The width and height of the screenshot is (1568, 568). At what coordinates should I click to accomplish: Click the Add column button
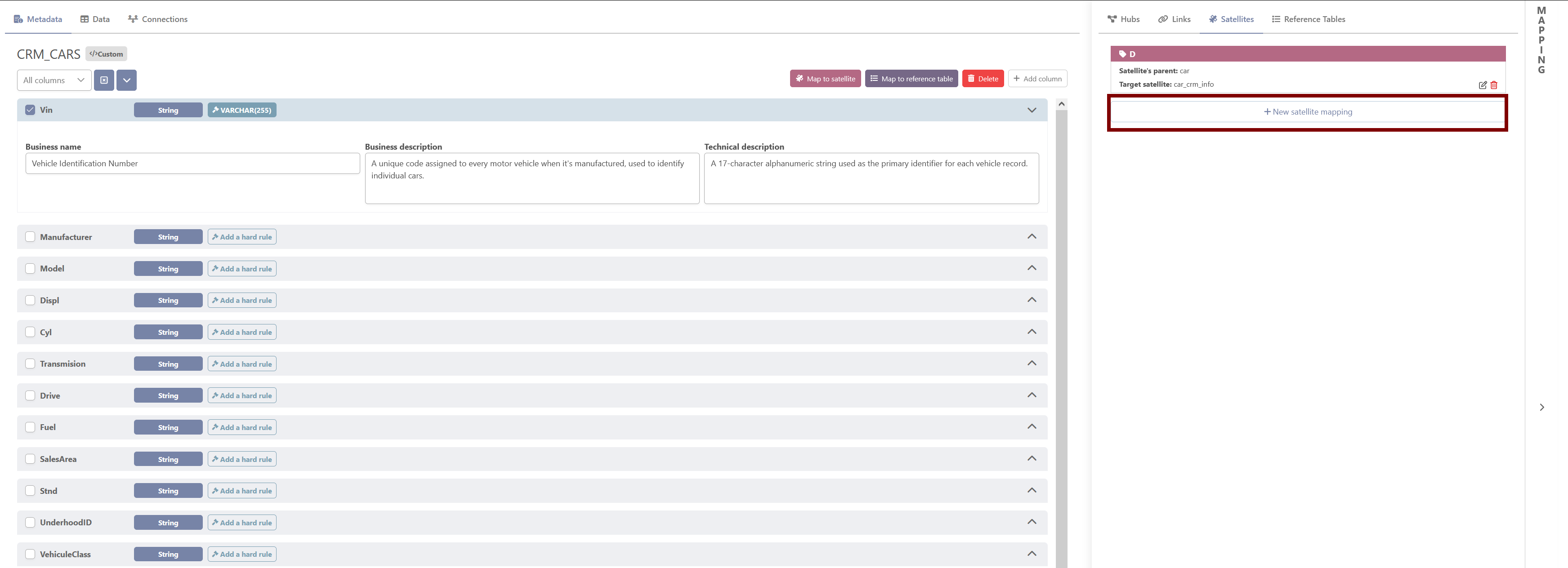pos(1037,79)
